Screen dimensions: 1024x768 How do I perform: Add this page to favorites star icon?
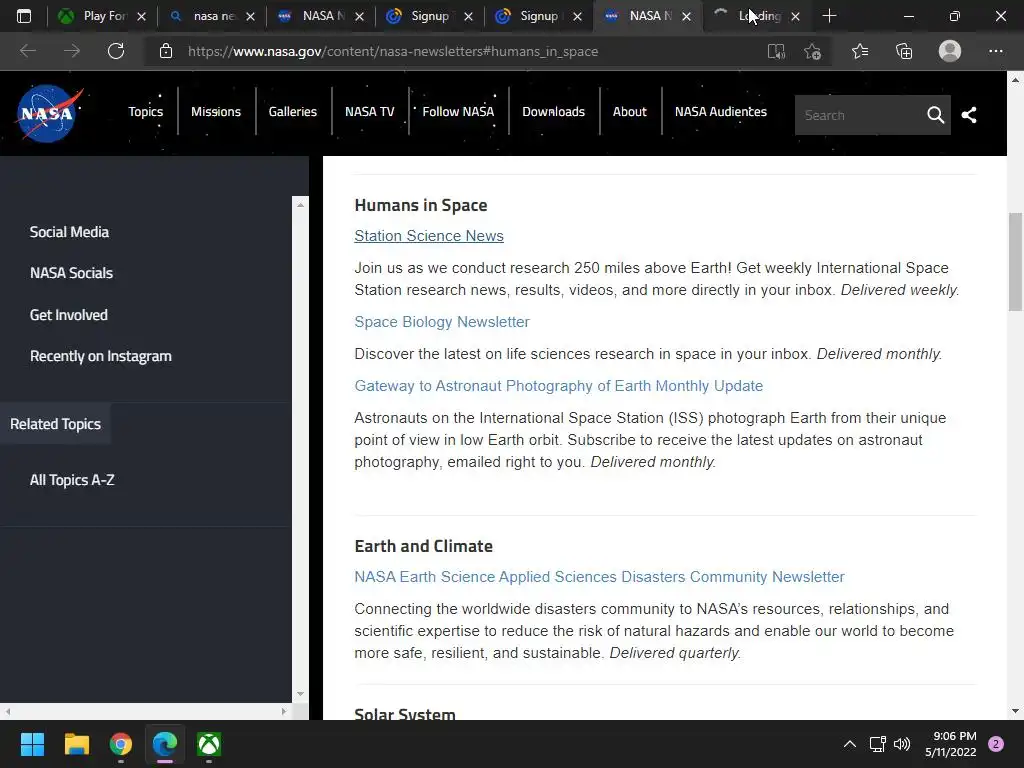pyautogui.click(x=812, y=51)
